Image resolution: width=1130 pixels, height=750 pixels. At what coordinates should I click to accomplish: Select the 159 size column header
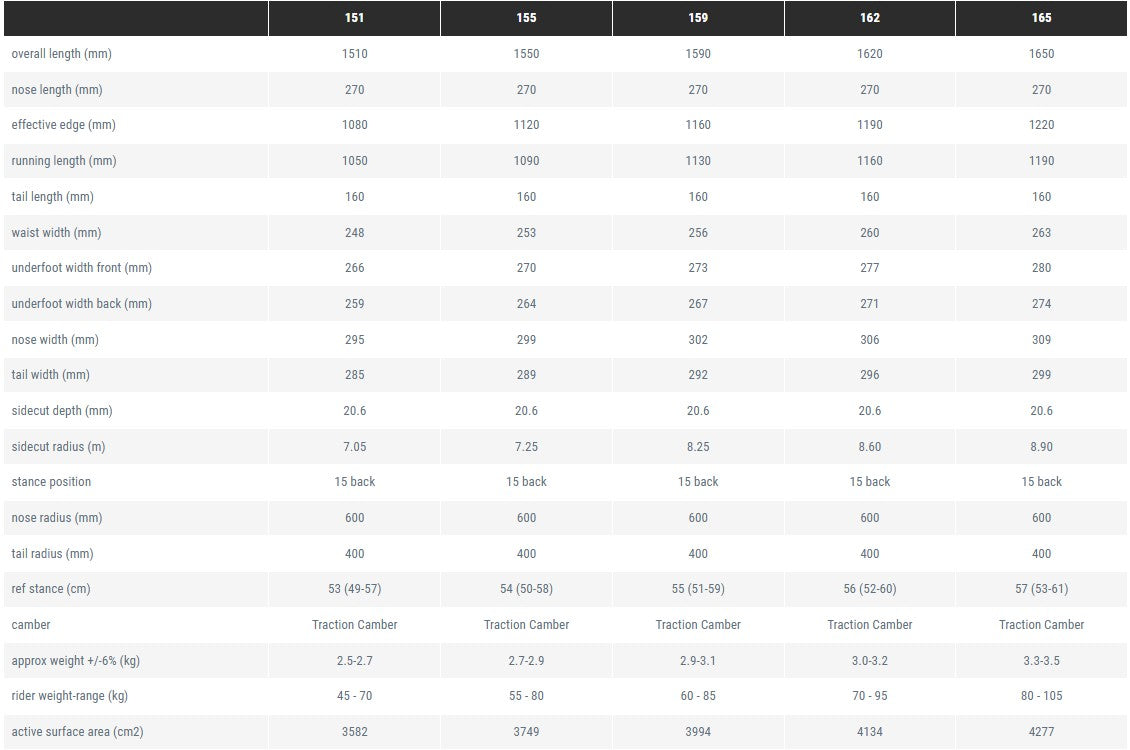click(698, 18)
